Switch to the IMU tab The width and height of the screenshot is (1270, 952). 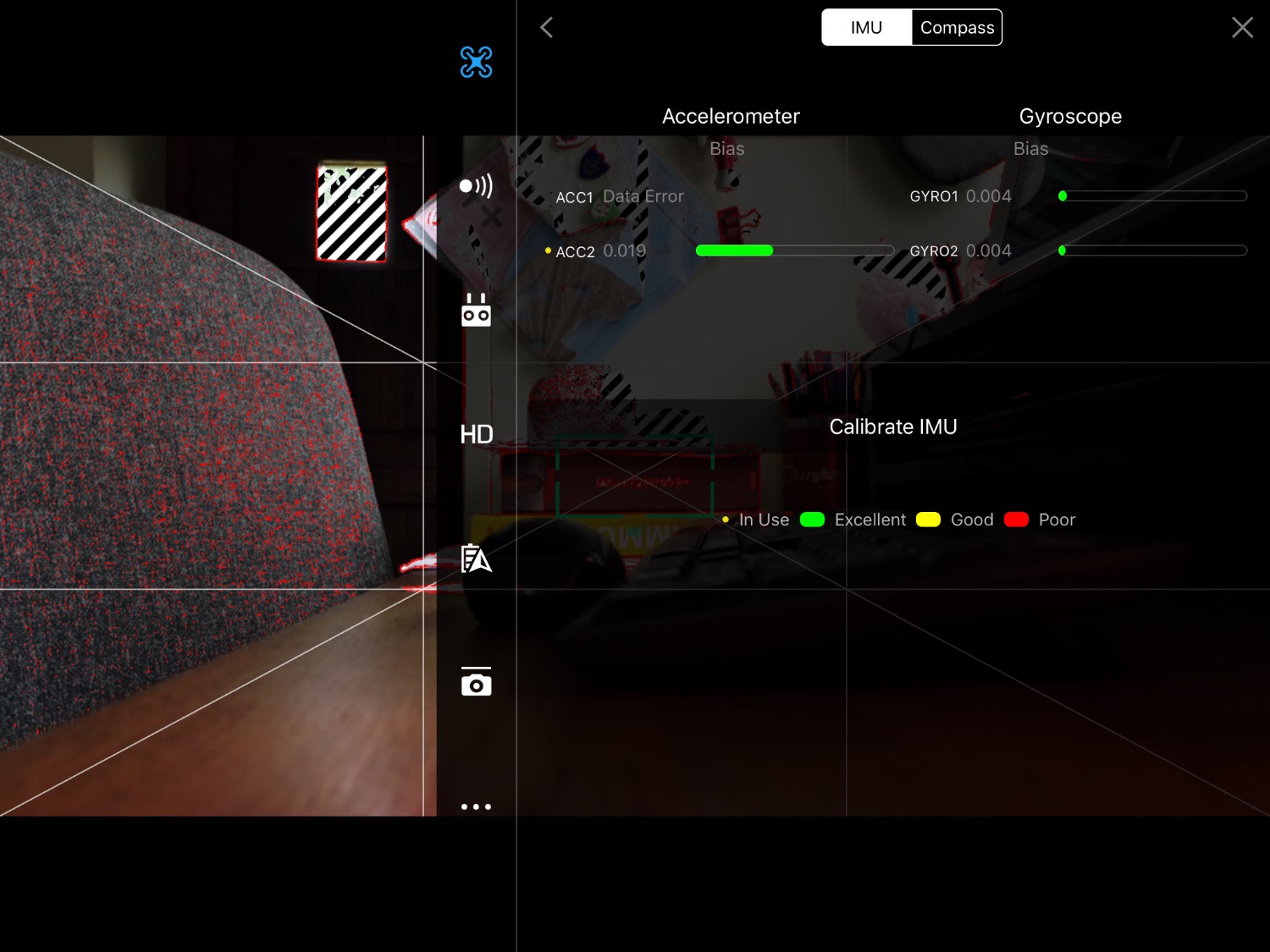coord(866,28)
